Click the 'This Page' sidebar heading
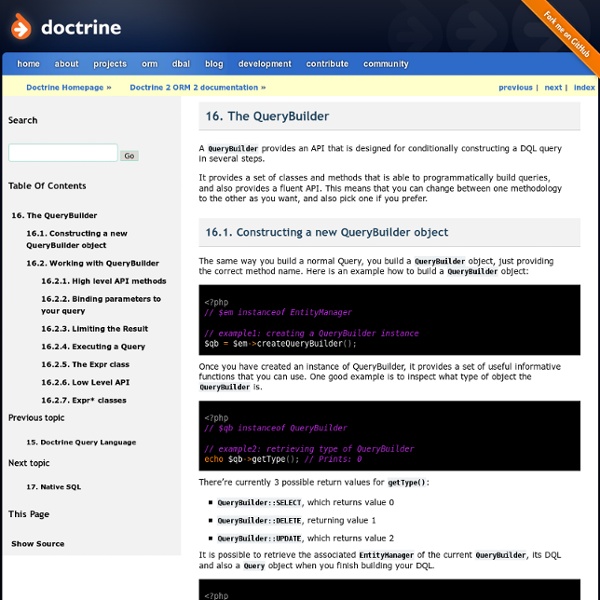The image size is (600, 600). (29, 514)
